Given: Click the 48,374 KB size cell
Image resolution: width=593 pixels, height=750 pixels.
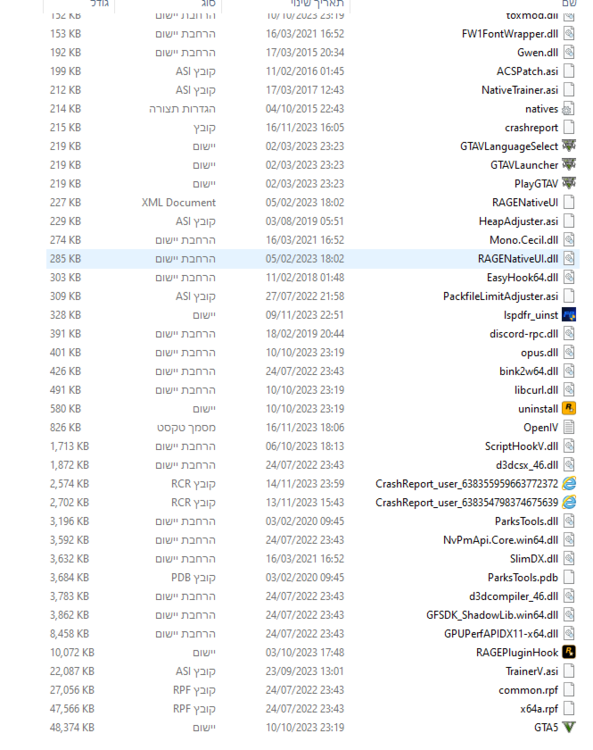Looking at the screenshot, I should [72, 728].
